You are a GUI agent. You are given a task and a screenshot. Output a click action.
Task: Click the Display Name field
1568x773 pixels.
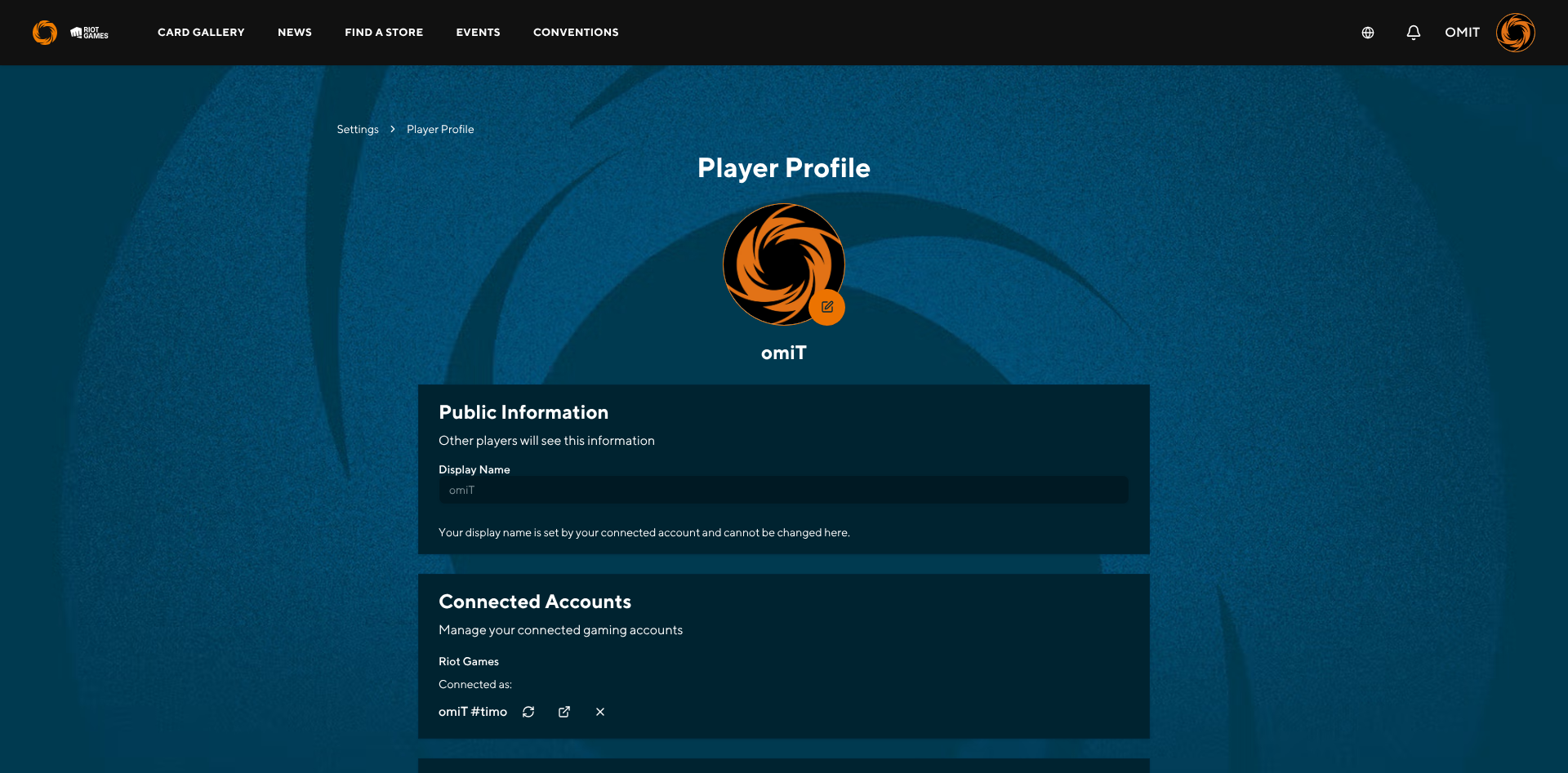click(784, 490)
